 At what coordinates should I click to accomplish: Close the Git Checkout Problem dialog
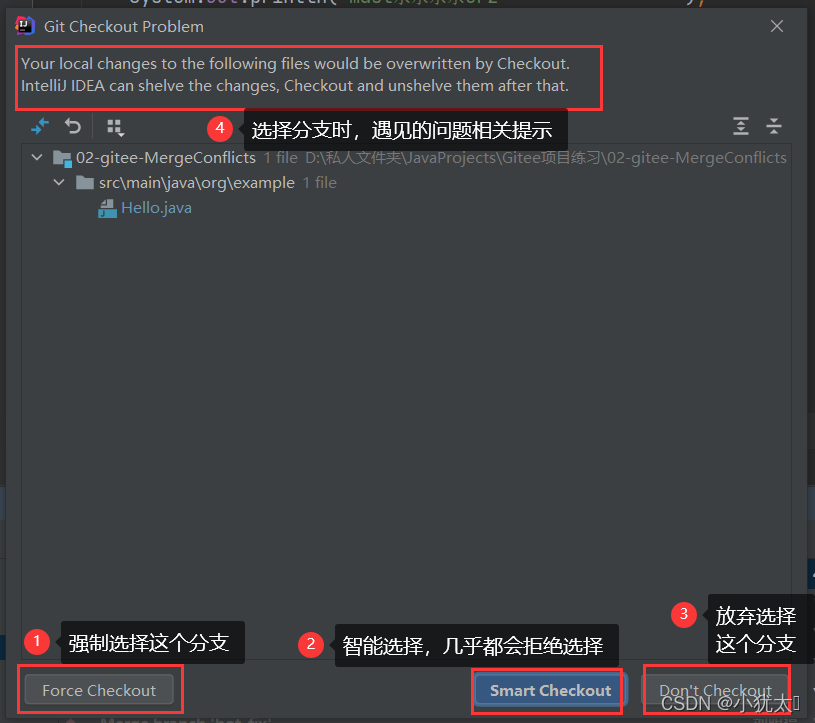click(x=777, y=26)
